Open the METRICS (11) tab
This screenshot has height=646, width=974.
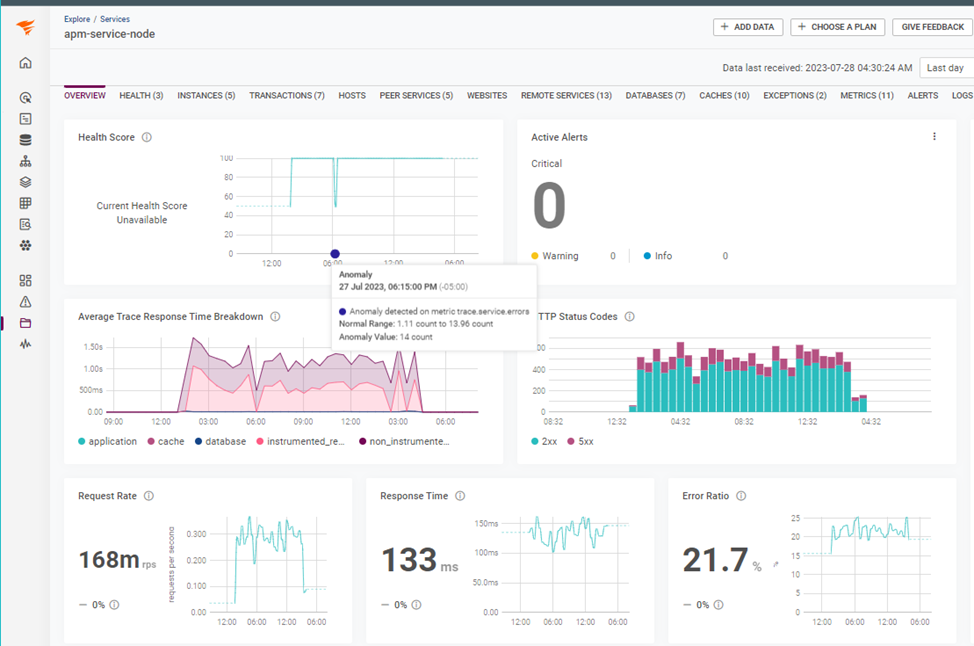pyautogui.click(x=867, y=96)
